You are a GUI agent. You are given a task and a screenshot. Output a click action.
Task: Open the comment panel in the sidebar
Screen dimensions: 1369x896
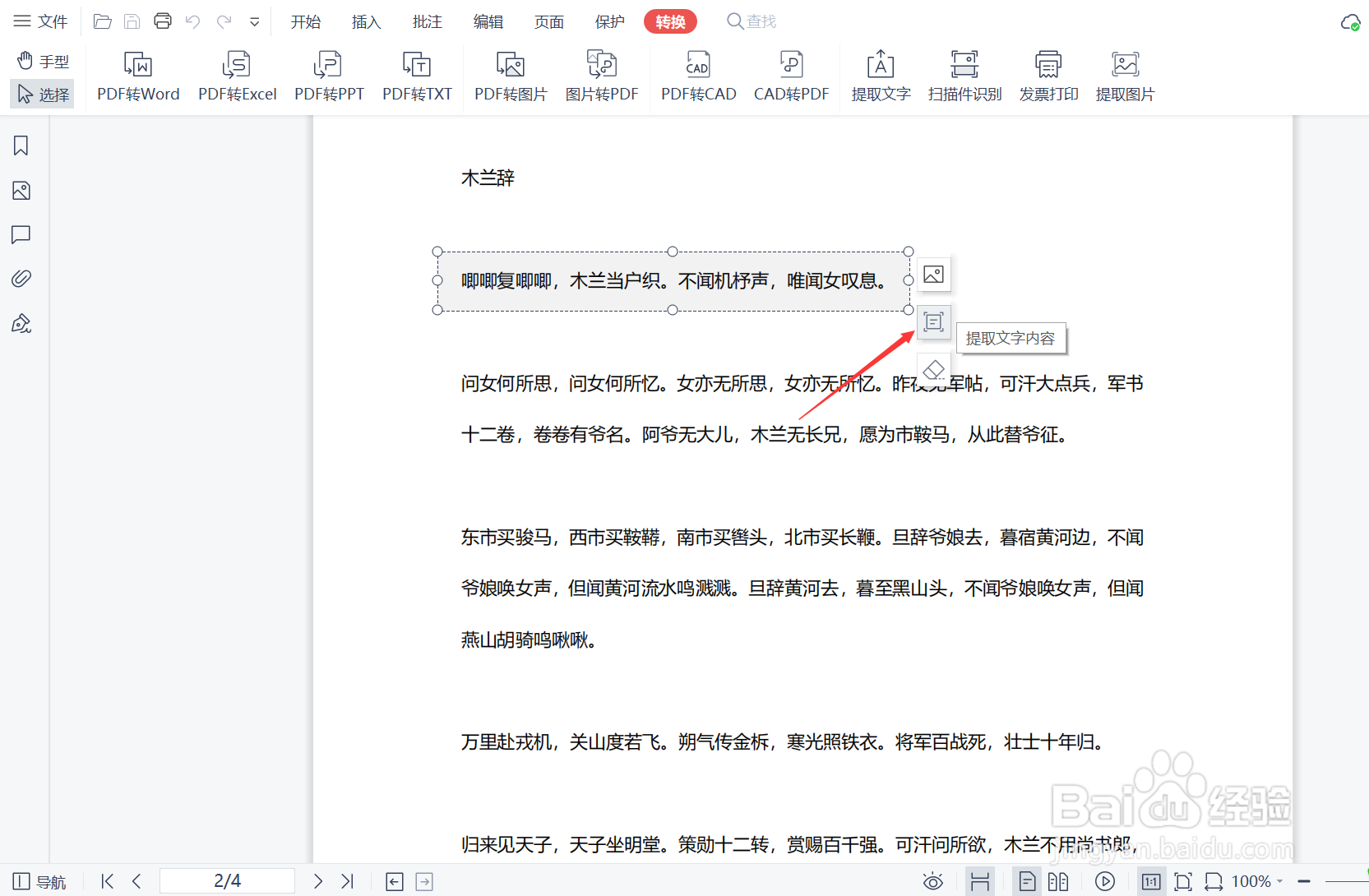[21, 235]
